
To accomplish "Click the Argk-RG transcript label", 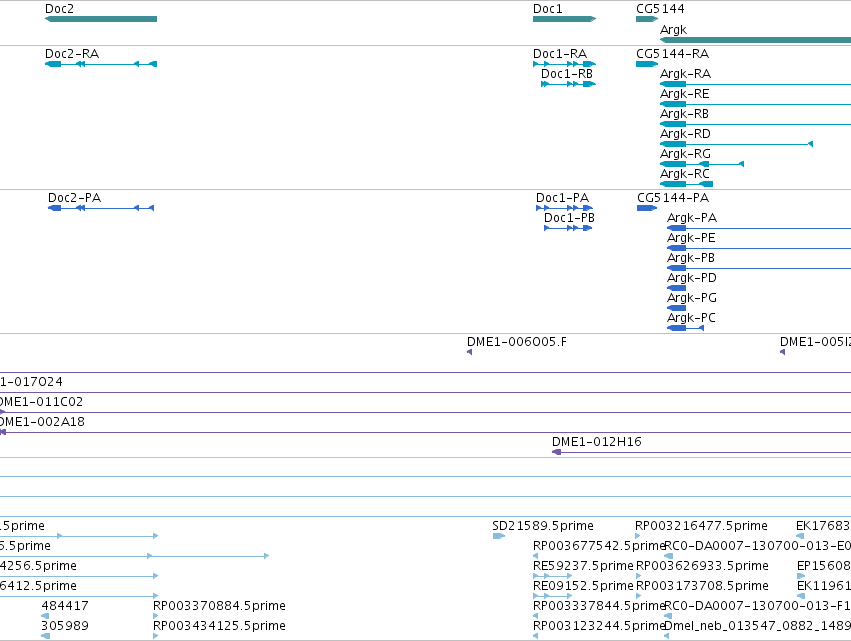I will pos(685,154).
